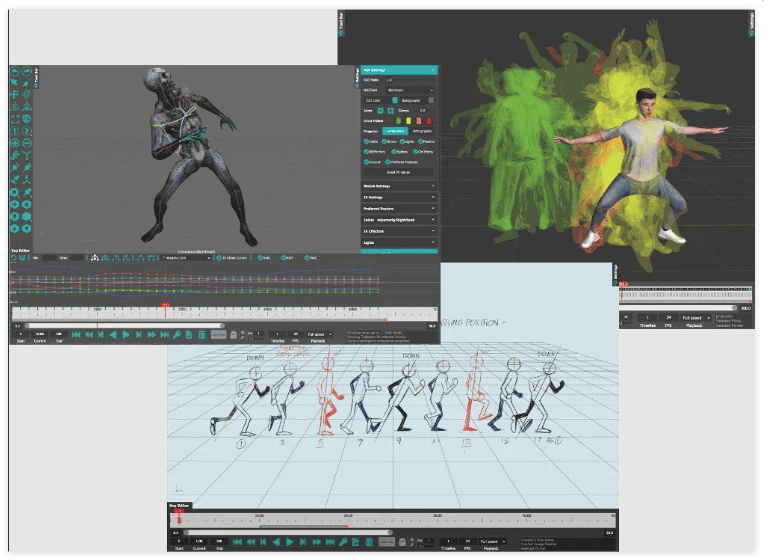The width and height of the screenshot is (764, 560).
Task: Toggle the ghost icon in the zombie window
Action: point(233,334)
